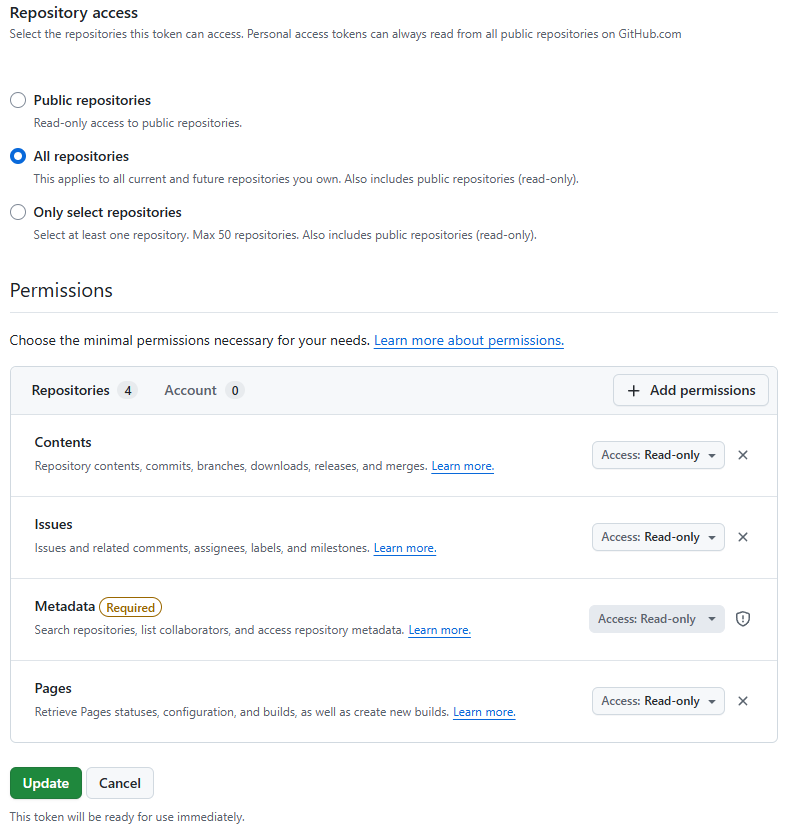Open the Metadata access level dropdown
Viewport: 785px width, 828px height.
coord(656,619)
